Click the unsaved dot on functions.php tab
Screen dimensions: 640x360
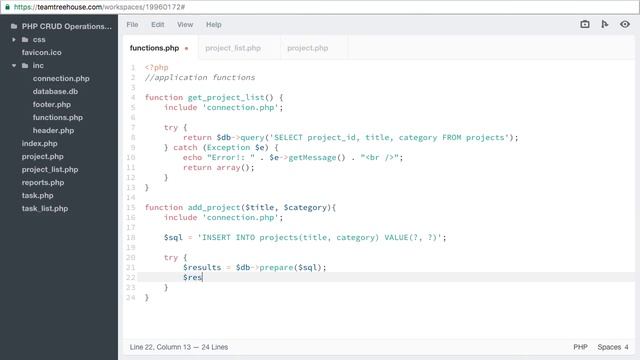(x=187, y=49)
